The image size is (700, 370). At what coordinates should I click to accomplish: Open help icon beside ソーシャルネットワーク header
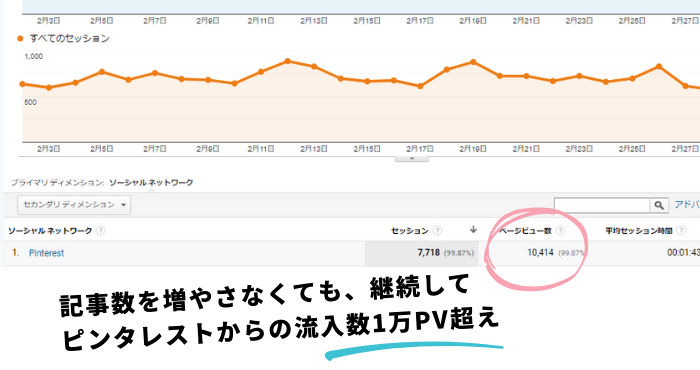[x=101, y=231]
